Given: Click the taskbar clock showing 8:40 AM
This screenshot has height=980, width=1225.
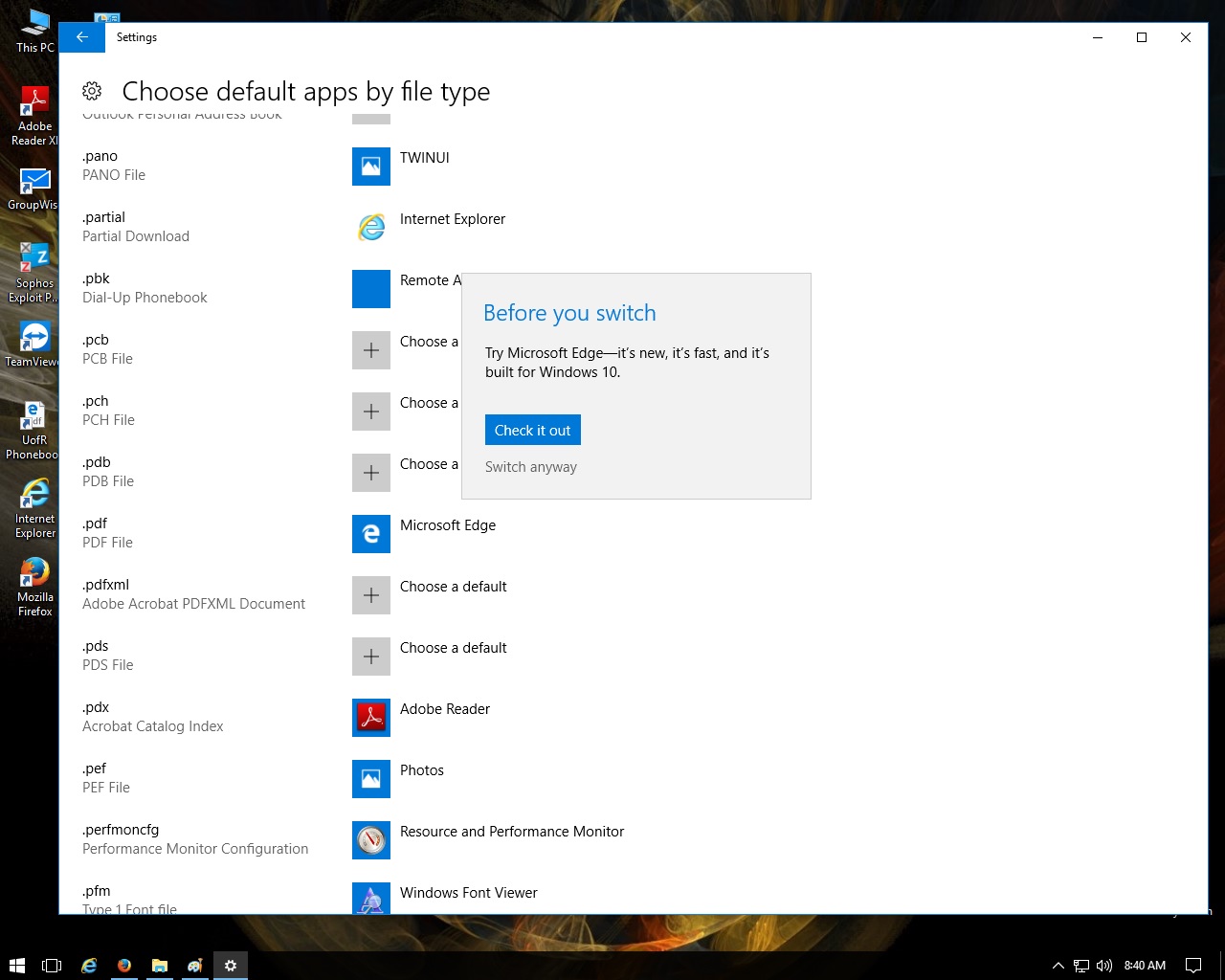Looking at the screenshot, I should pos(1145,966).
